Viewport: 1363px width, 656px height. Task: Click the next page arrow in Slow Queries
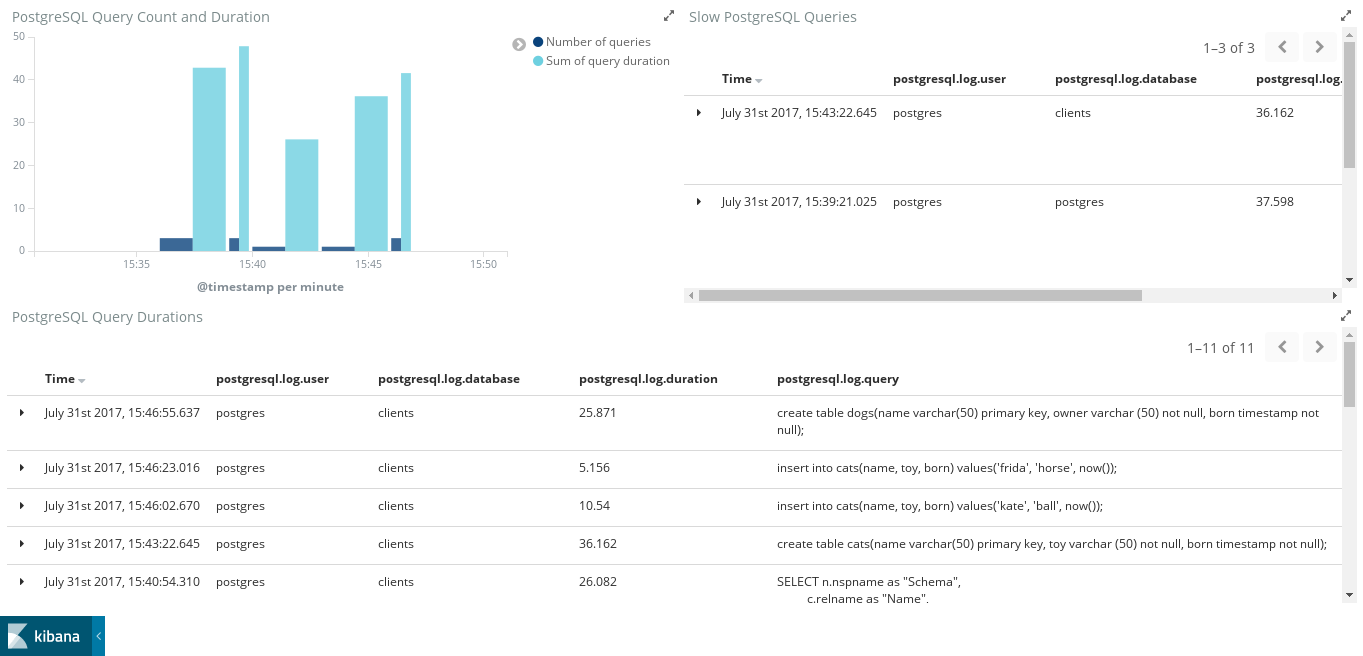coord(1318,46)
